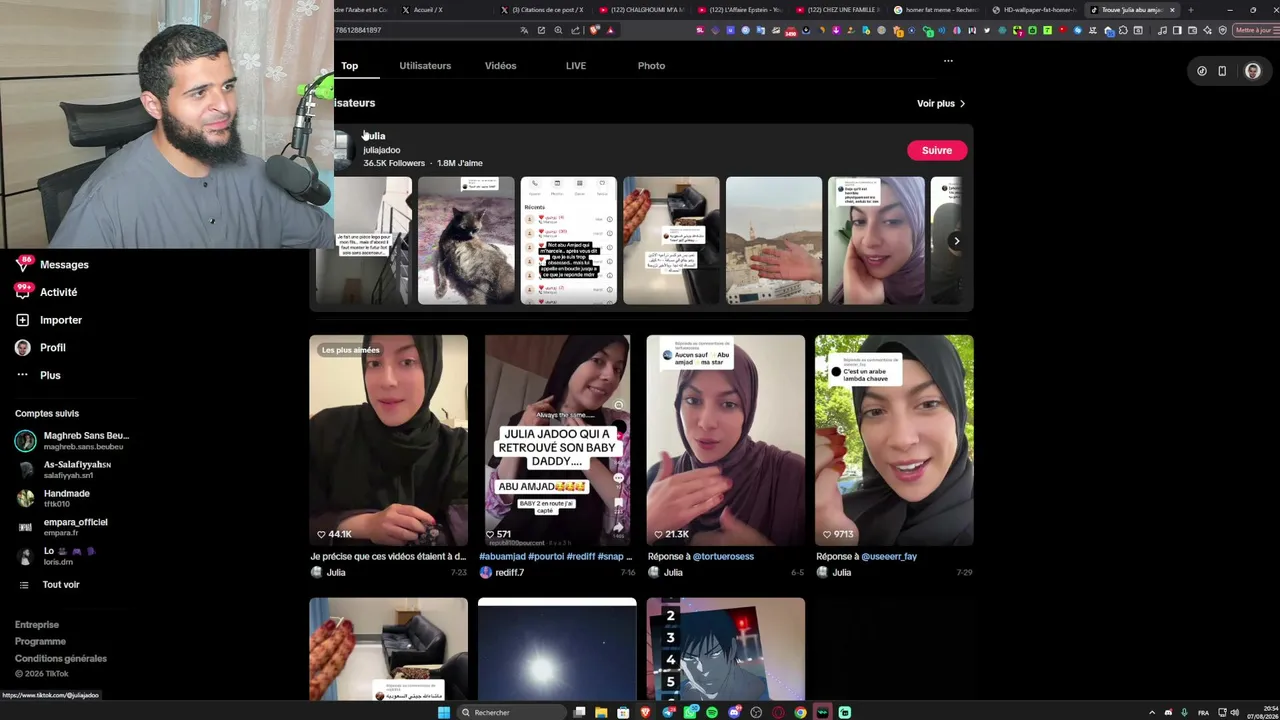Follow Julia with the Suivre button
This screenshot has height=720, width=1280.
click(x=937, y=151)
